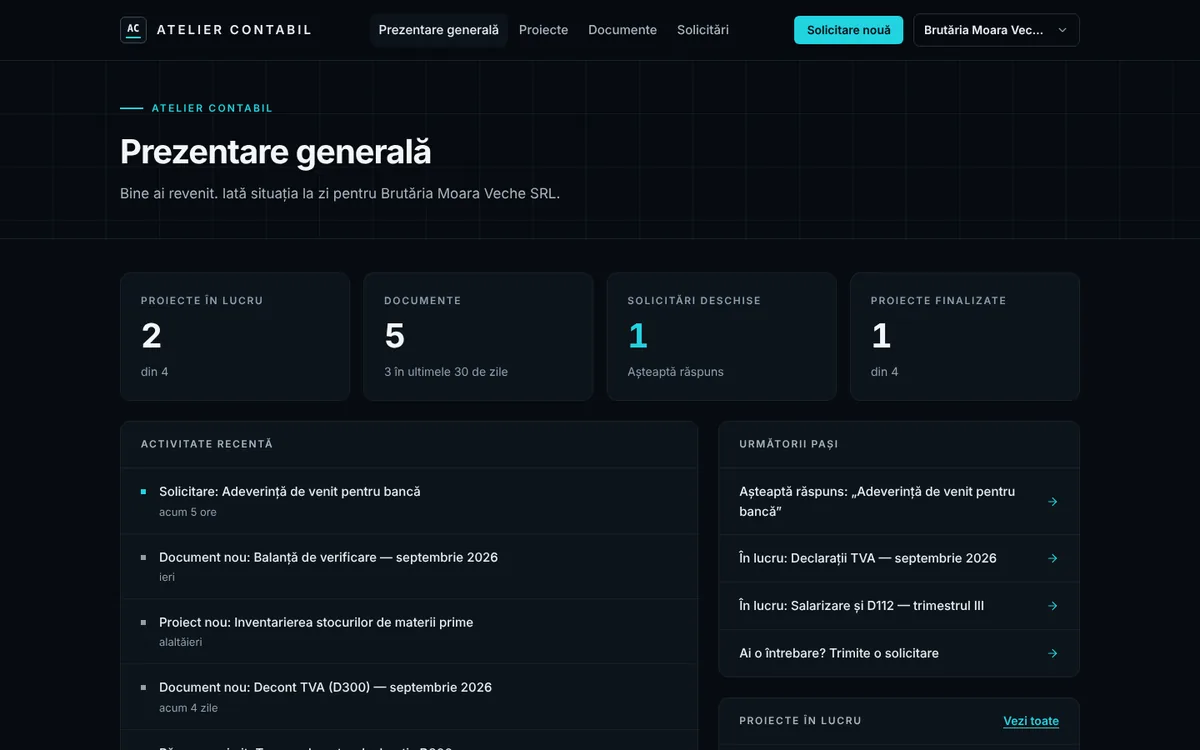This screenshot has width=1200, height=750.
Task: Open the Solicitări deschise stat card
Action: 721,337
